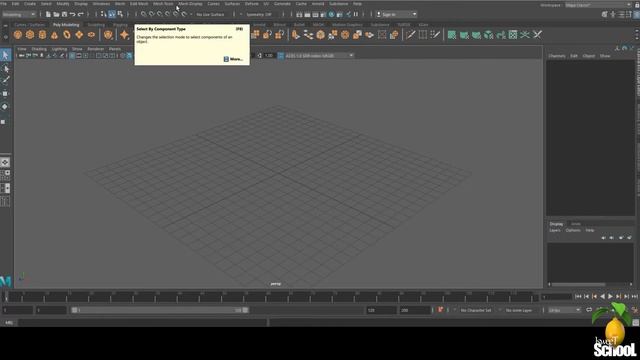Toggle the four-view layout in the left panel
Viewport: 640px width, 360px height.
[x=5, y=175]
